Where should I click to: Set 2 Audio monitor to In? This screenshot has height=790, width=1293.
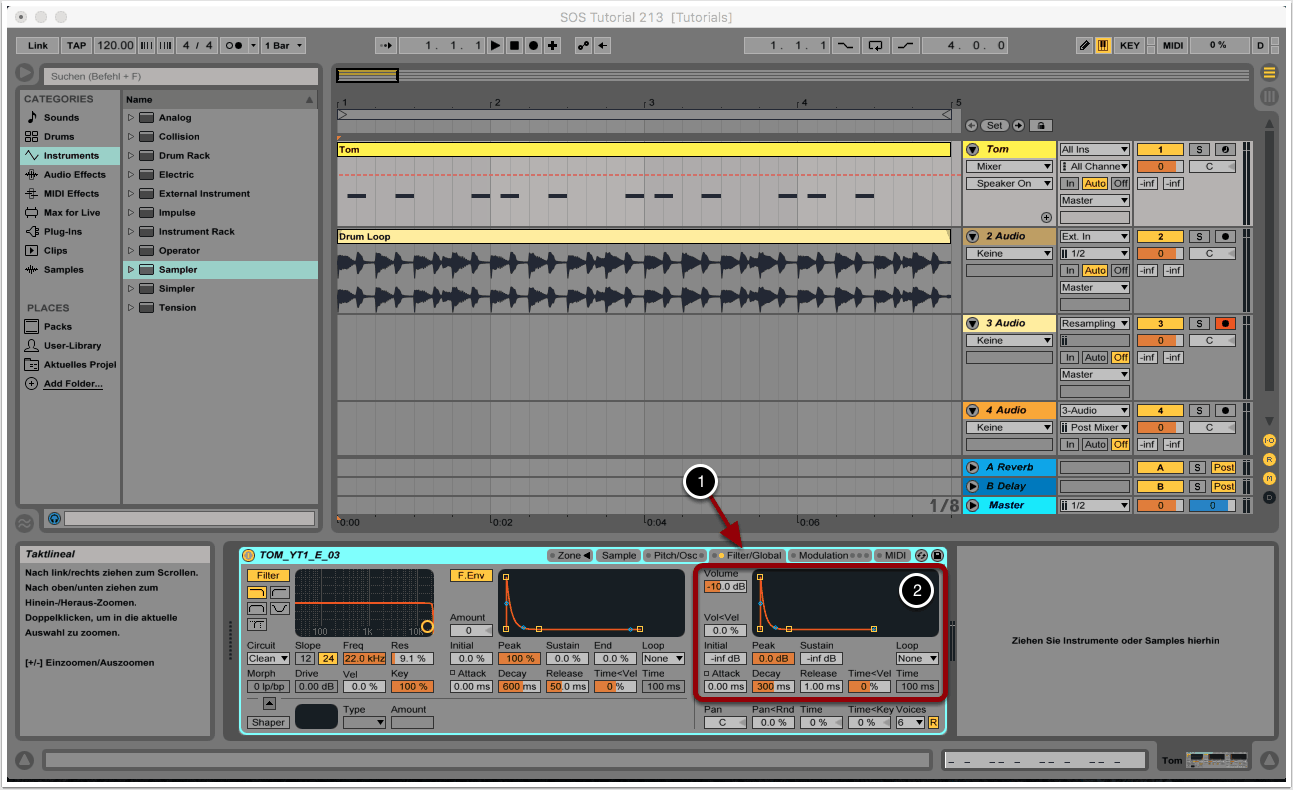[1070, 270]
